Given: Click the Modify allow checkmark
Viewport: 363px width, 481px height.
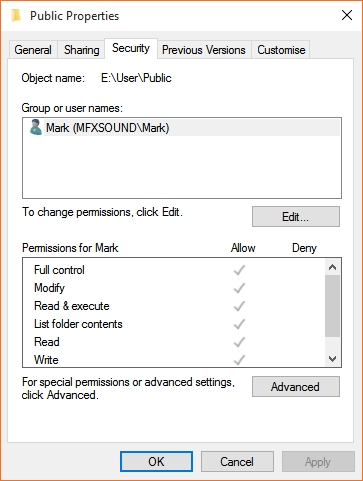Looking at the screenshot, I should coord(239,288).
